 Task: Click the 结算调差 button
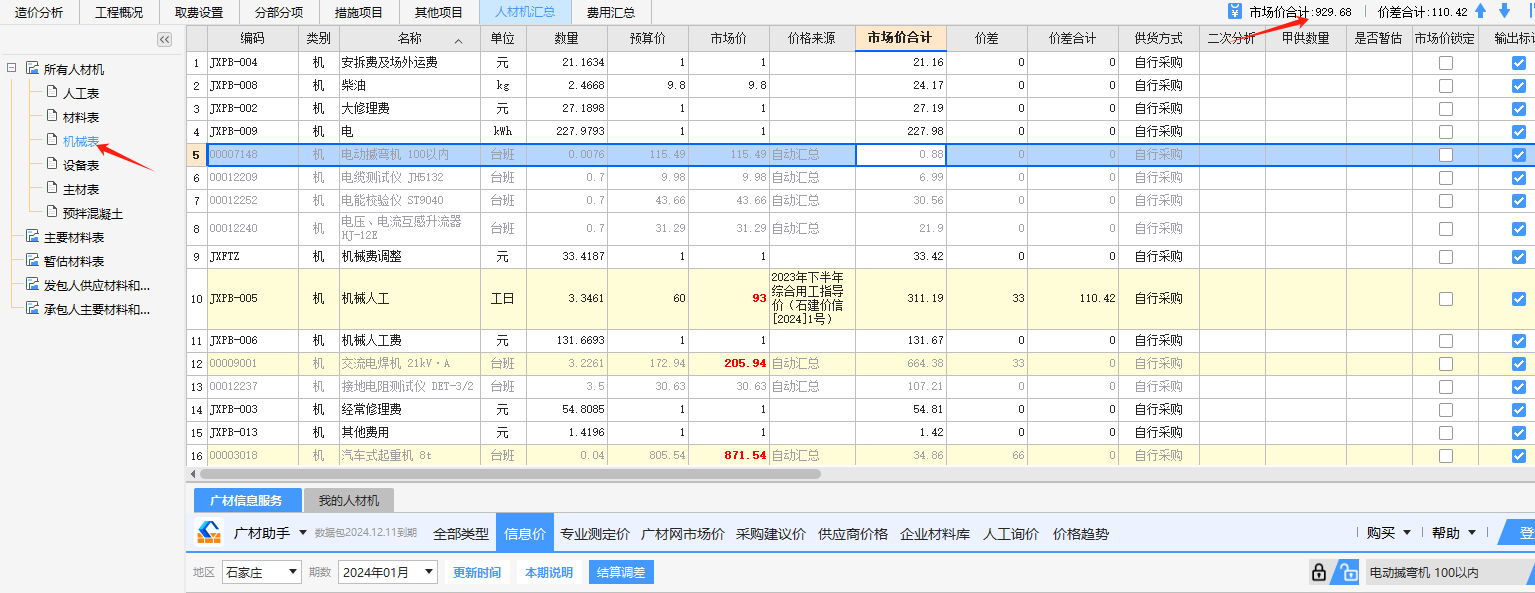621,572
